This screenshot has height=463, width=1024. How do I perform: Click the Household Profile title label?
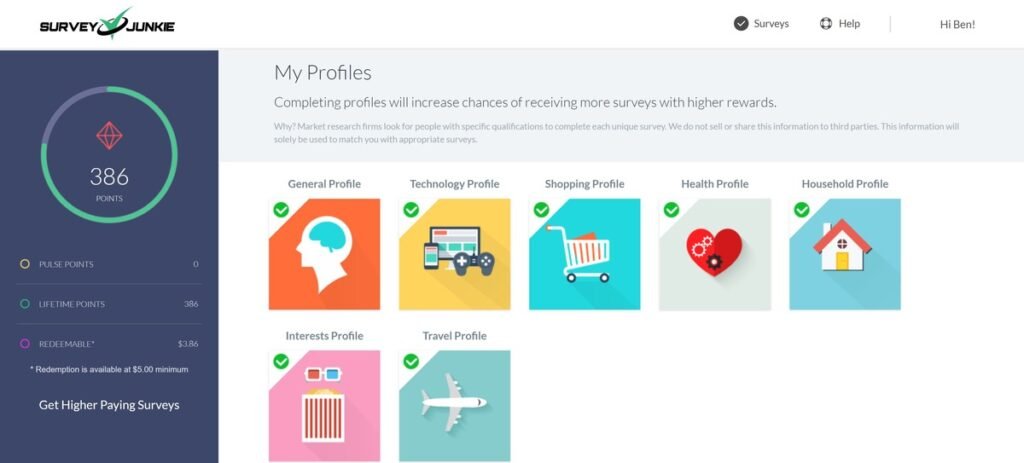(x=844, y=184)
